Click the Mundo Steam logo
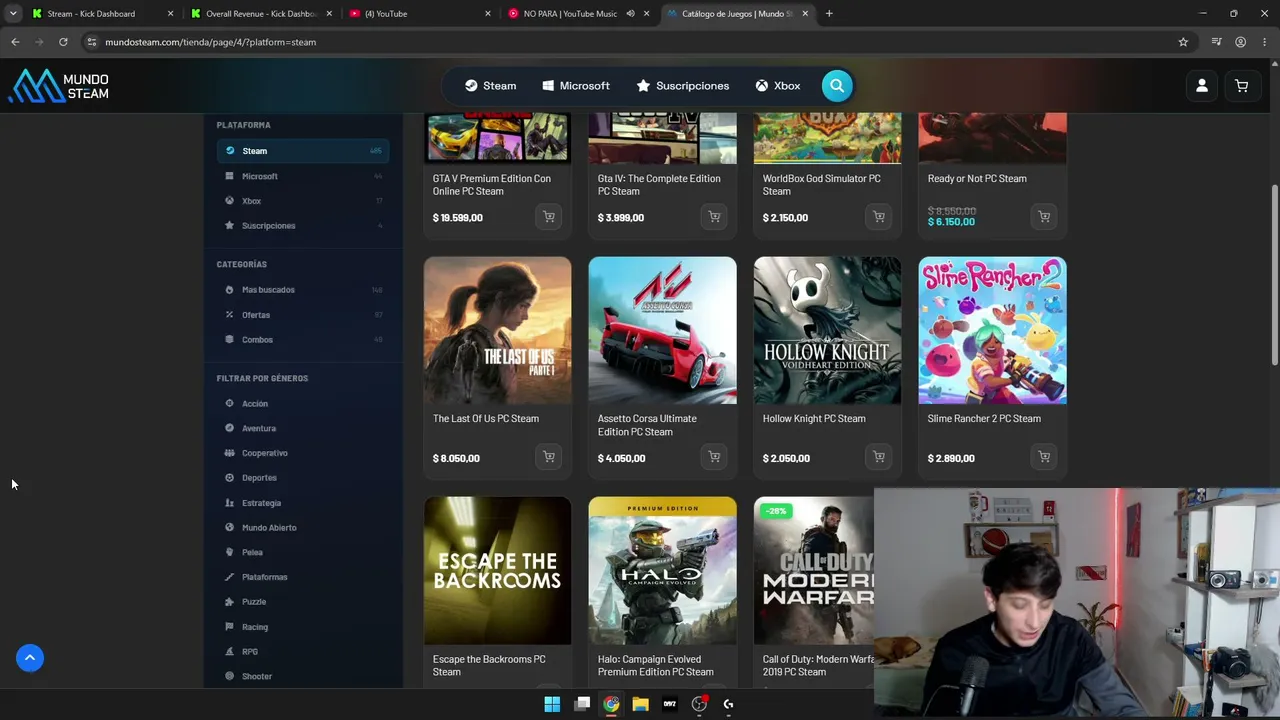Viewport: 1280px width, 720px height. [60, 86]
